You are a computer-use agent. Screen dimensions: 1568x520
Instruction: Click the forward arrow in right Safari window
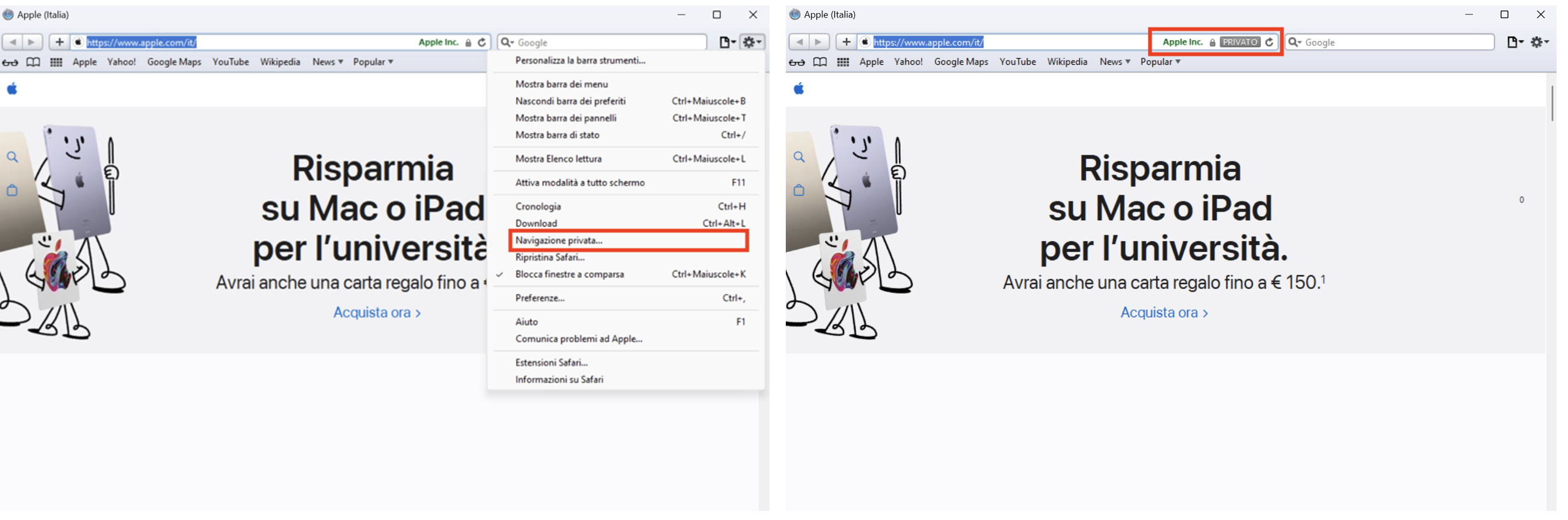[x=819, y=42]
